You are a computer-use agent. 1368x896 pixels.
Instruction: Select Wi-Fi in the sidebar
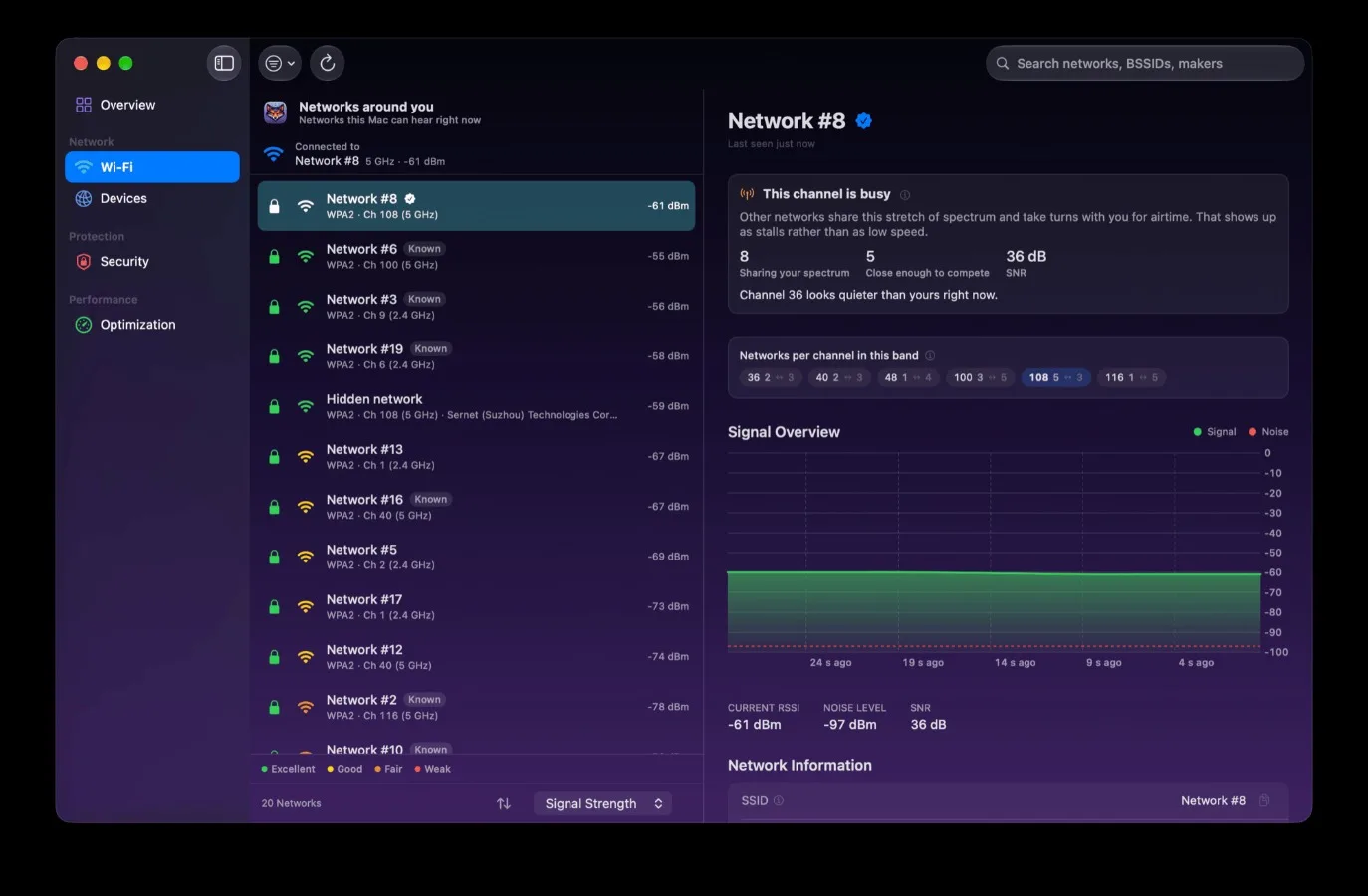[152, 167]
